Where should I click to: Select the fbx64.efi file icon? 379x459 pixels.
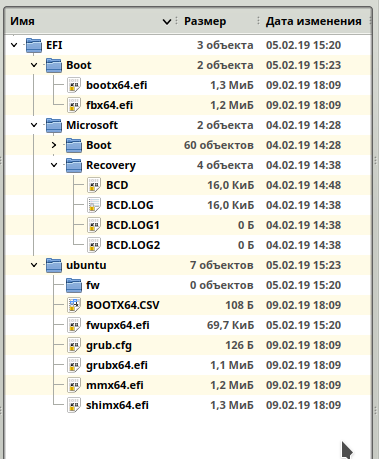[x=74, y=105]
